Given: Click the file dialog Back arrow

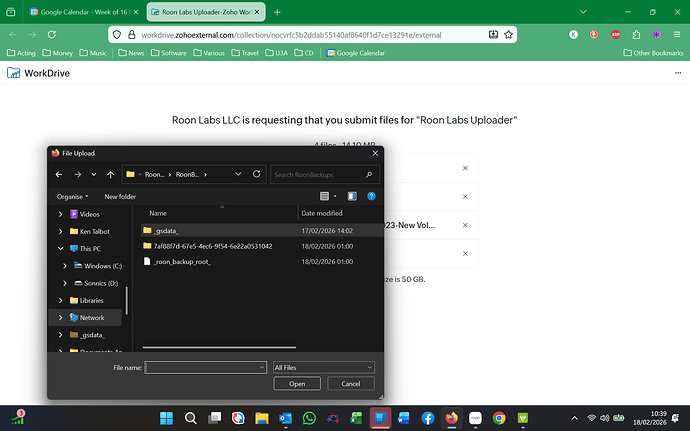Looking at the screenshot, I should pyautogui.click(x=59, y=174).
